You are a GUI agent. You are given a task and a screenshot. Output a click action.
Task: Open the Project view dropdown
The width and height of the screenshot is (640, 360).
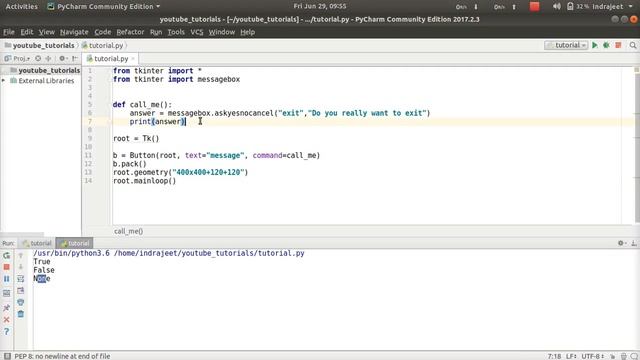coord(17,59)
